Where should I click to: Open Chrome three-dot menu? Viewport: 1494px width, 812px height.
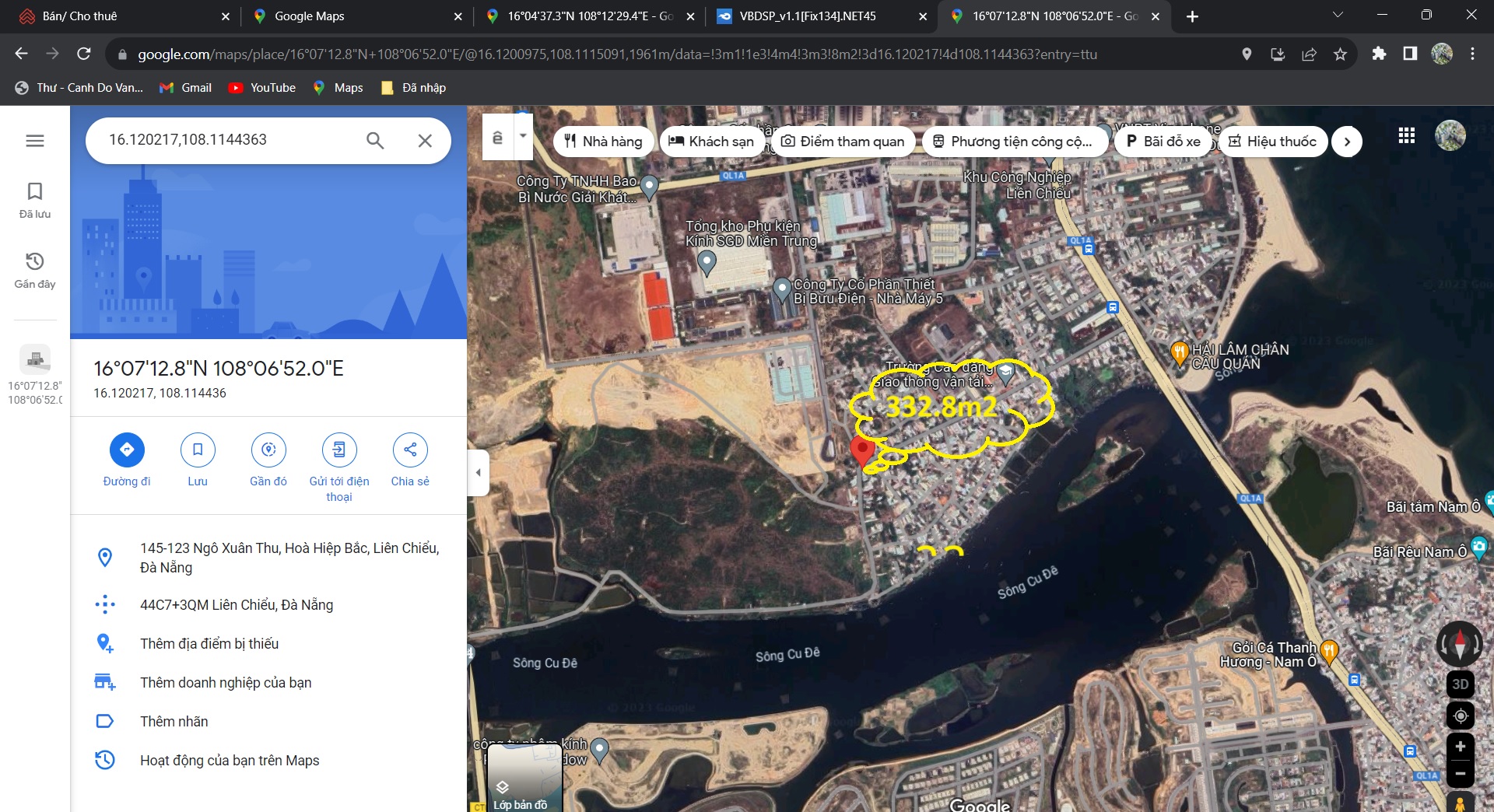[x=1472, y=54]
